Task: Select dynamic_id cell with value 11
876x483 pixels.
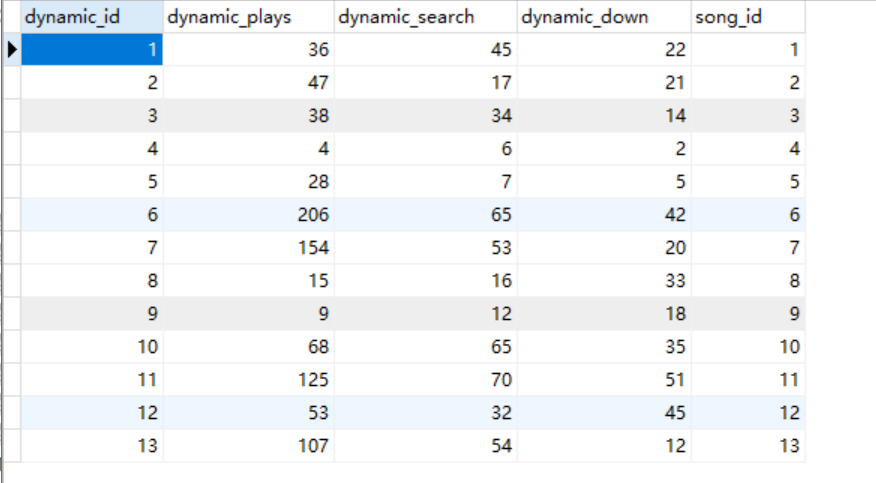Action: tap(92, 379)
